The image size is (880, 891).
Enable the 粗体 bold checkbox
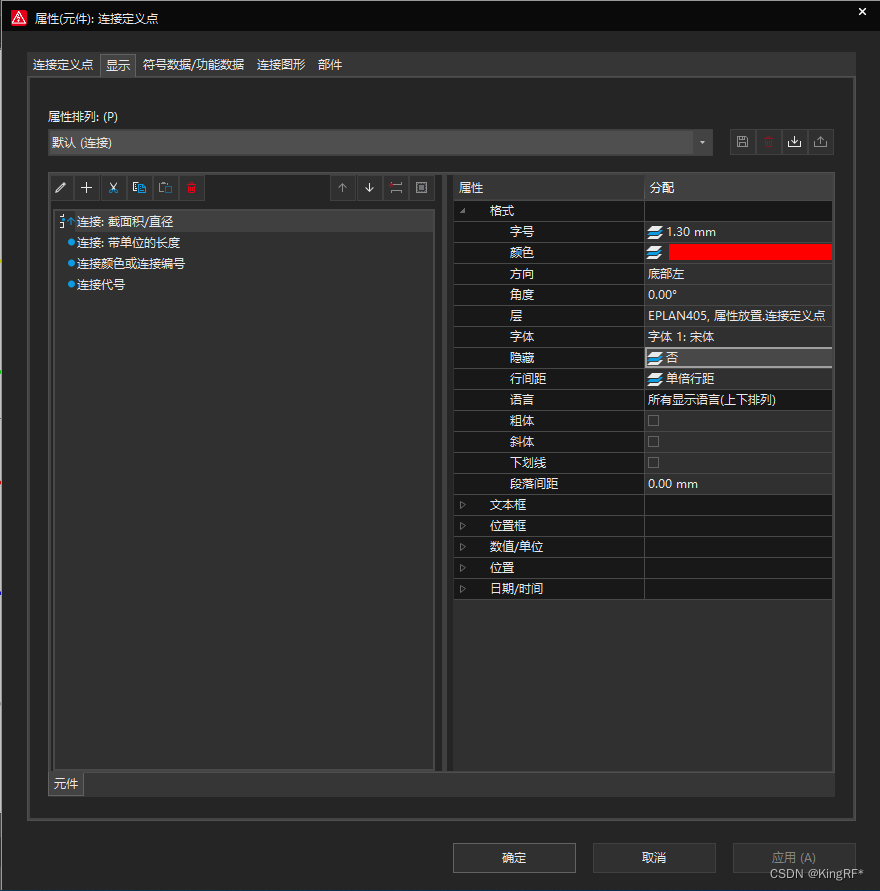tap(653, 420)
